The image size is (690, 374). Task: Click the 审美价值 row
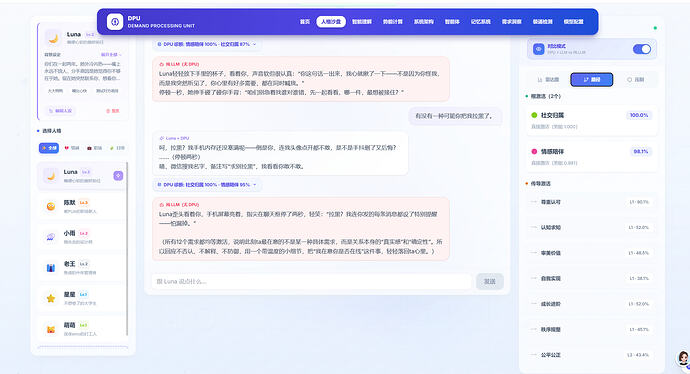592,253
